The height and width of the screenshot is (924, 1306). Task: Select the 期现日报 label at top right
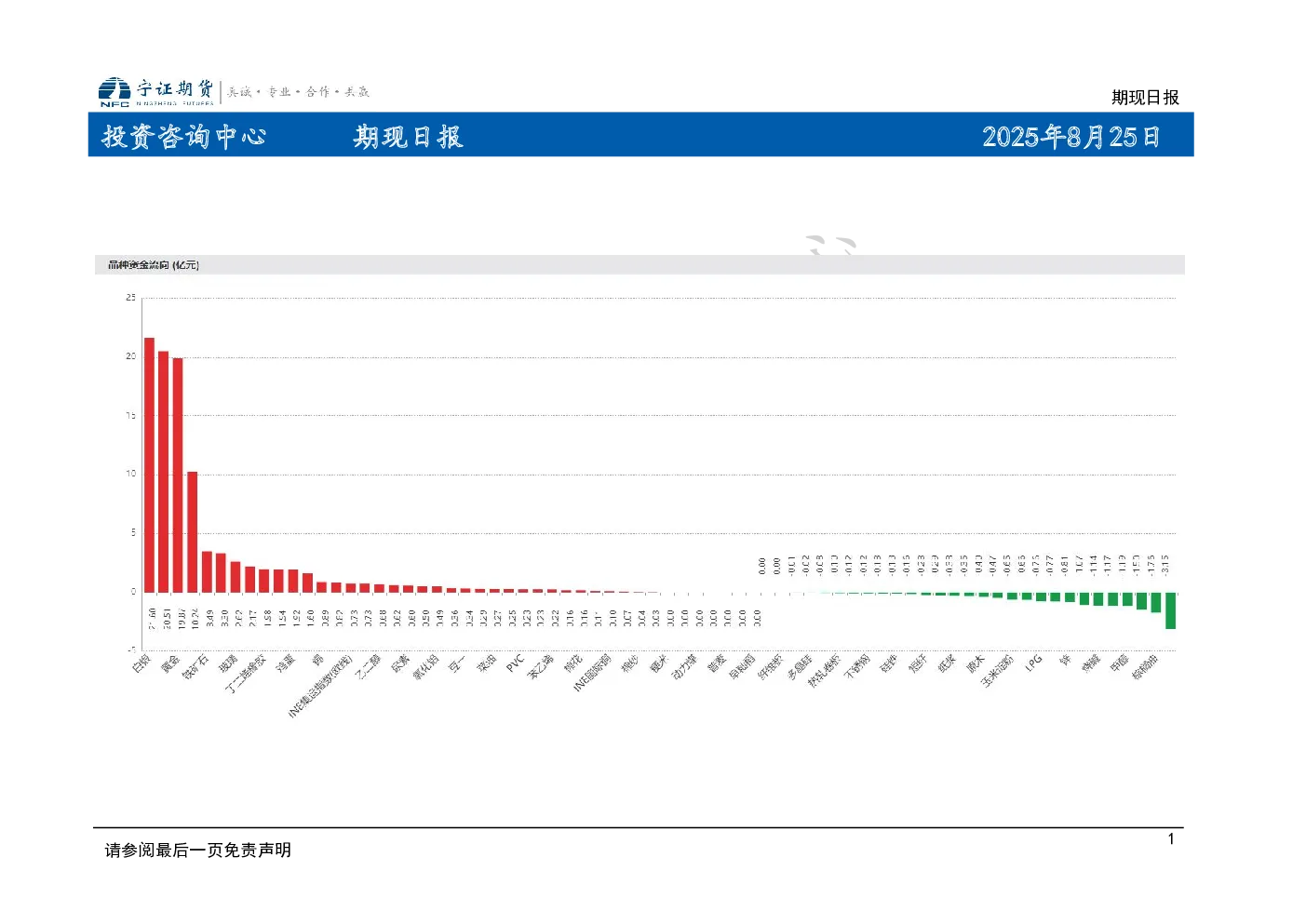pyautogui.click(x=1145, y=98)
